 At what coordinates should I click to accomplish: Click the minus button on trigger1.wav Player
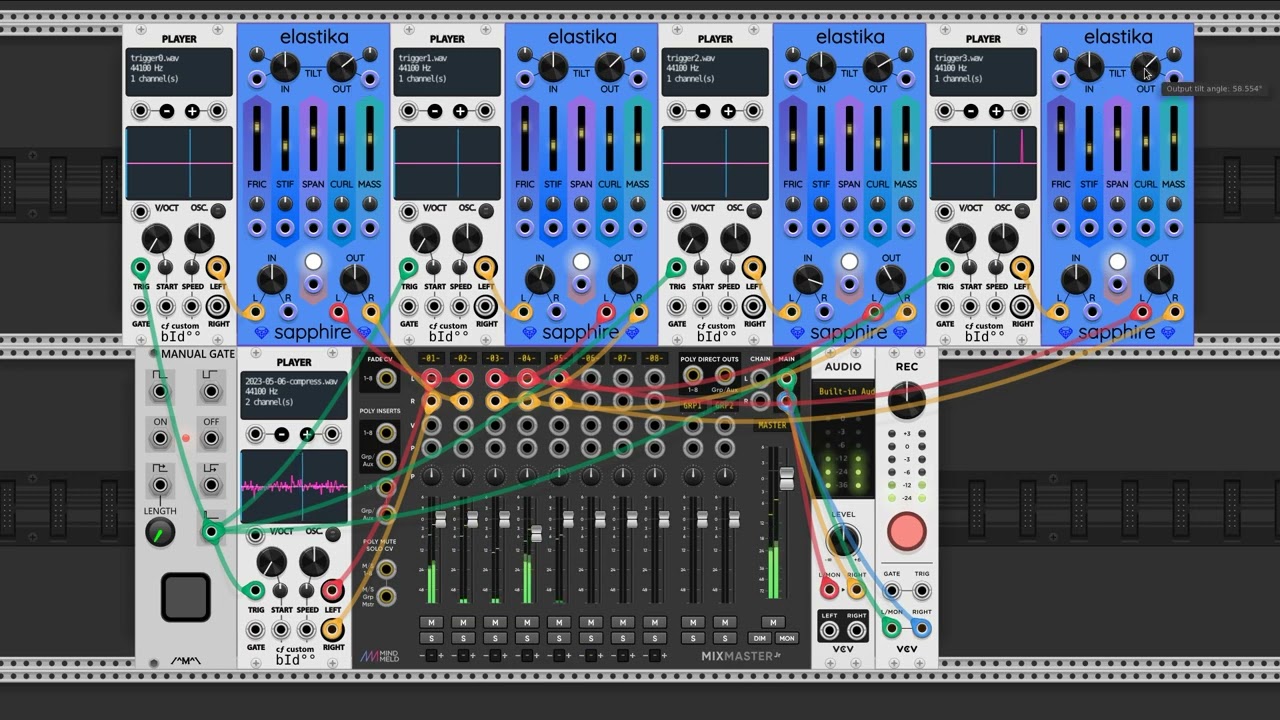pos(434,111)
